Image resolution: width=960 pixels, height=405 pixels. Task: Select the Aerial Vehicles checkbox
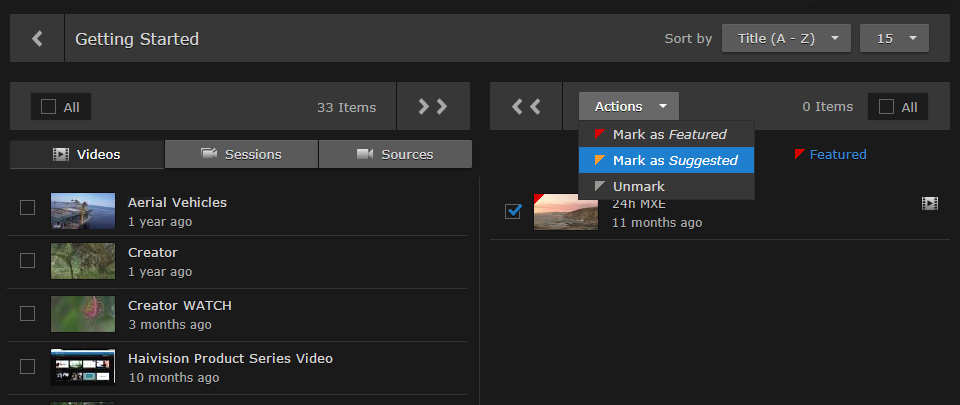pos(28,208)
